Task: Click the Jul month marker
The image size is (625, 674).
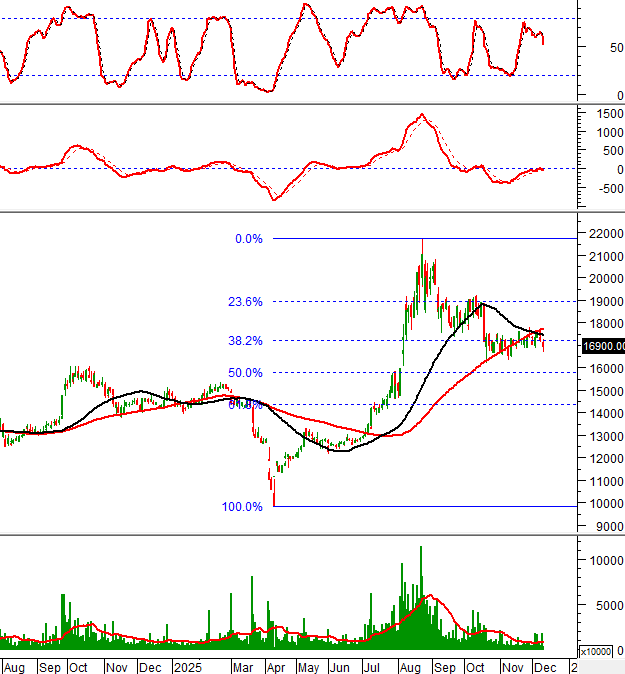Action: click(x=373, y=666)
